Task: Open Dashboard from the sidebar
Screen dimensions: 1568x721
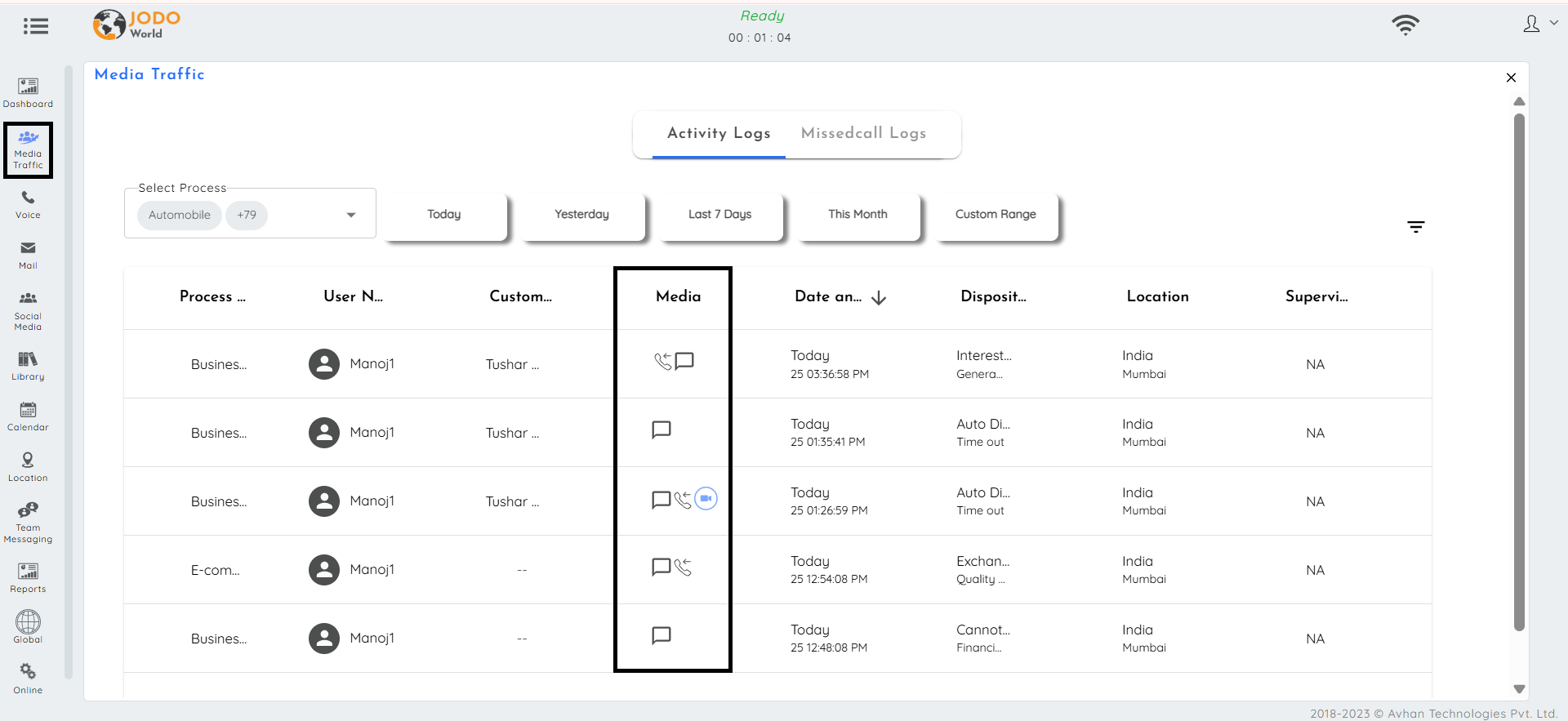Action: 28,93
